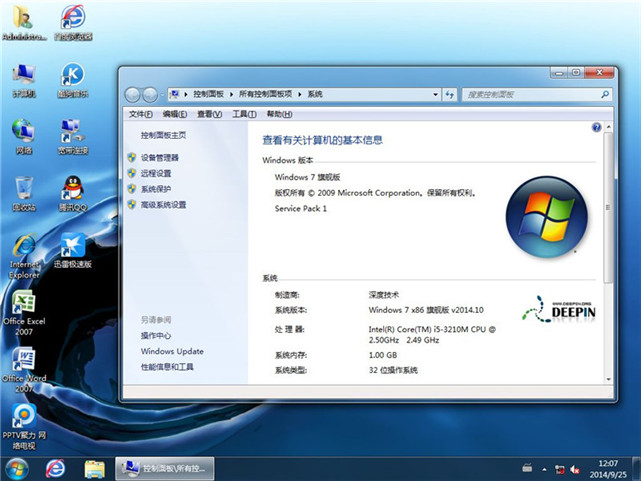The height and width of the screenshot is (481, 641).
Task: Click the '32 位操作系统' value
Action: pos(393,370)
